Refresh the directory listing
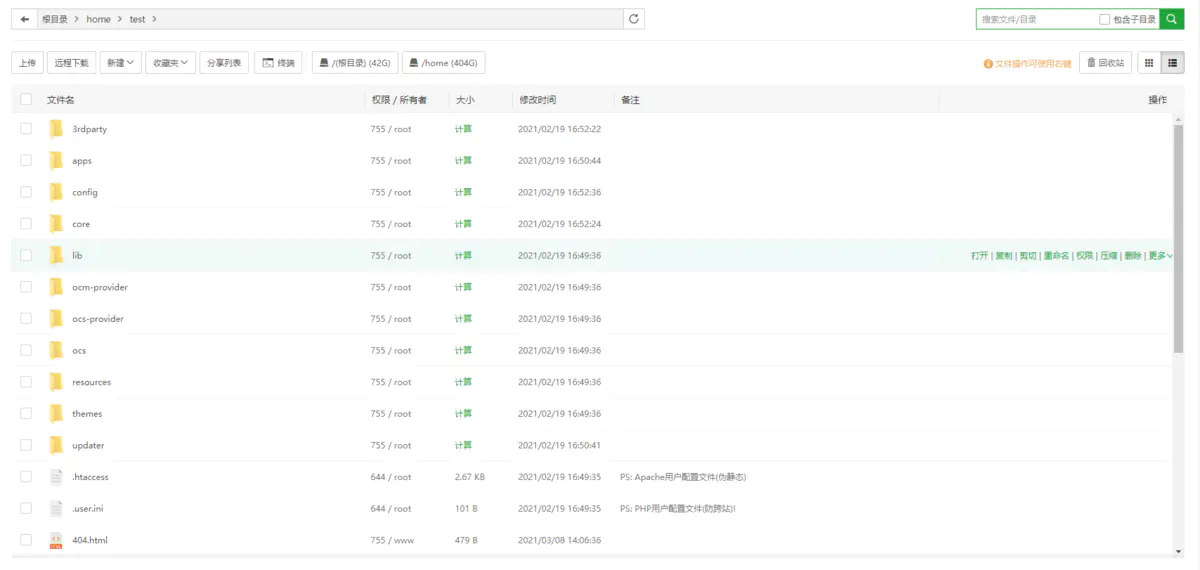 pyautogui.click(x=634, y=19)
